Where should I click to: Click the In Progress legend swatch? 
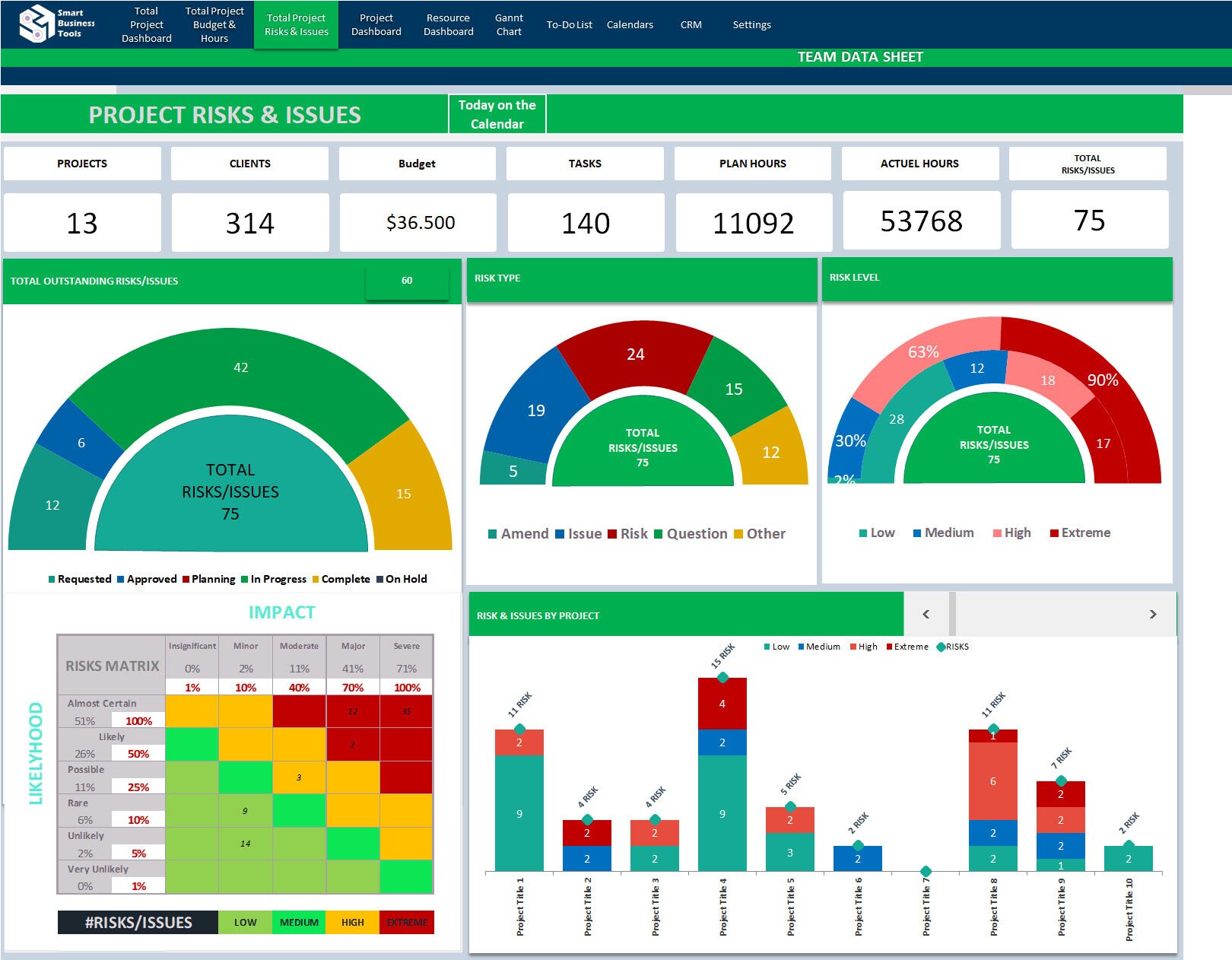coord(245,580)
